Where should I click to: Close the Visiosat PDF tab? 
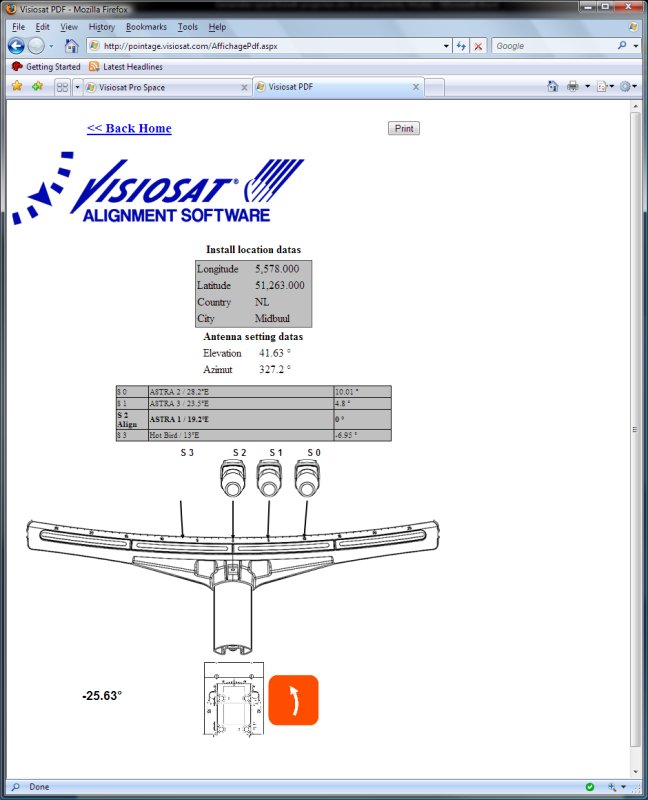[416, 87]
